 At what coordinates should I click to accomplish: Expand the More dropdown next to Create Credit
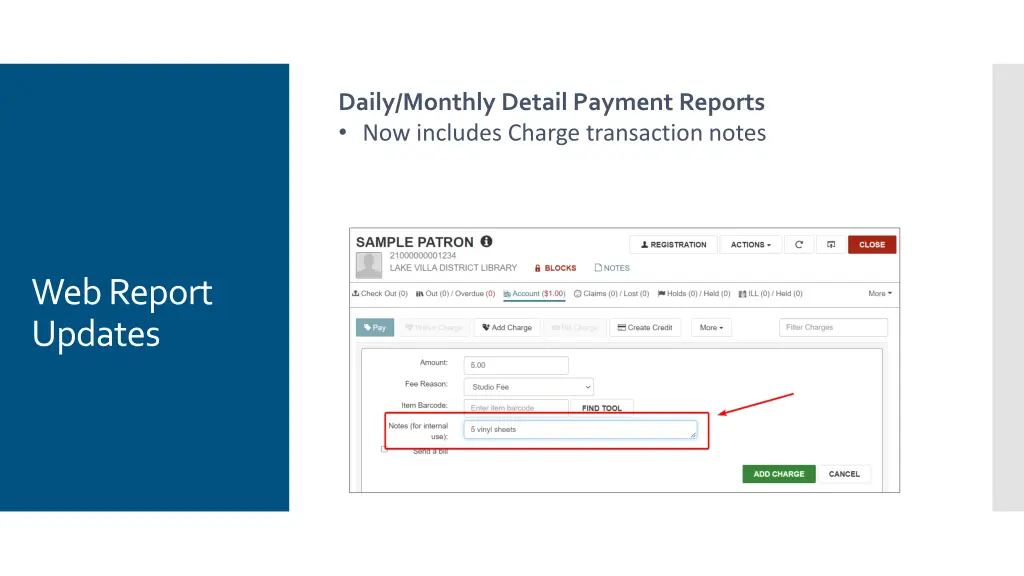(x=713, y=327)
